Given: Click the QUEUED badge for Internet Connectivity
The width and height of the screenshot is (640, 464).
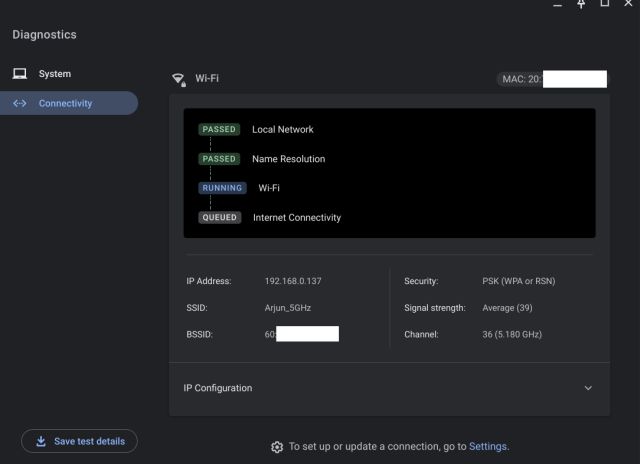Looking at the screenshot, I should [220, 217].
